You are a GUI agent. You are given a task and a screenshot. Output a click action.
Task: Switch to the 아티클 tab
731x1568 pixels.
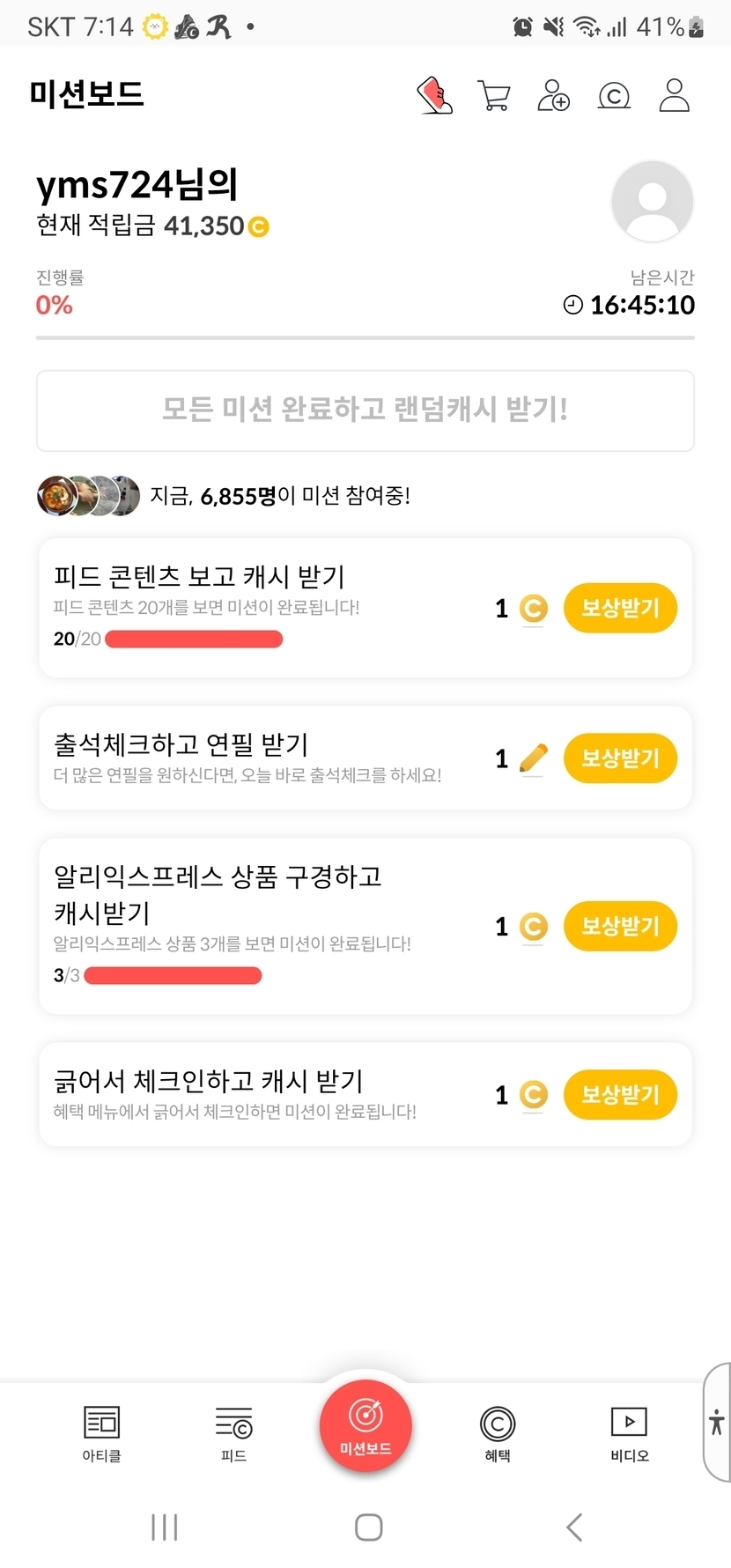click(101, 1433)
